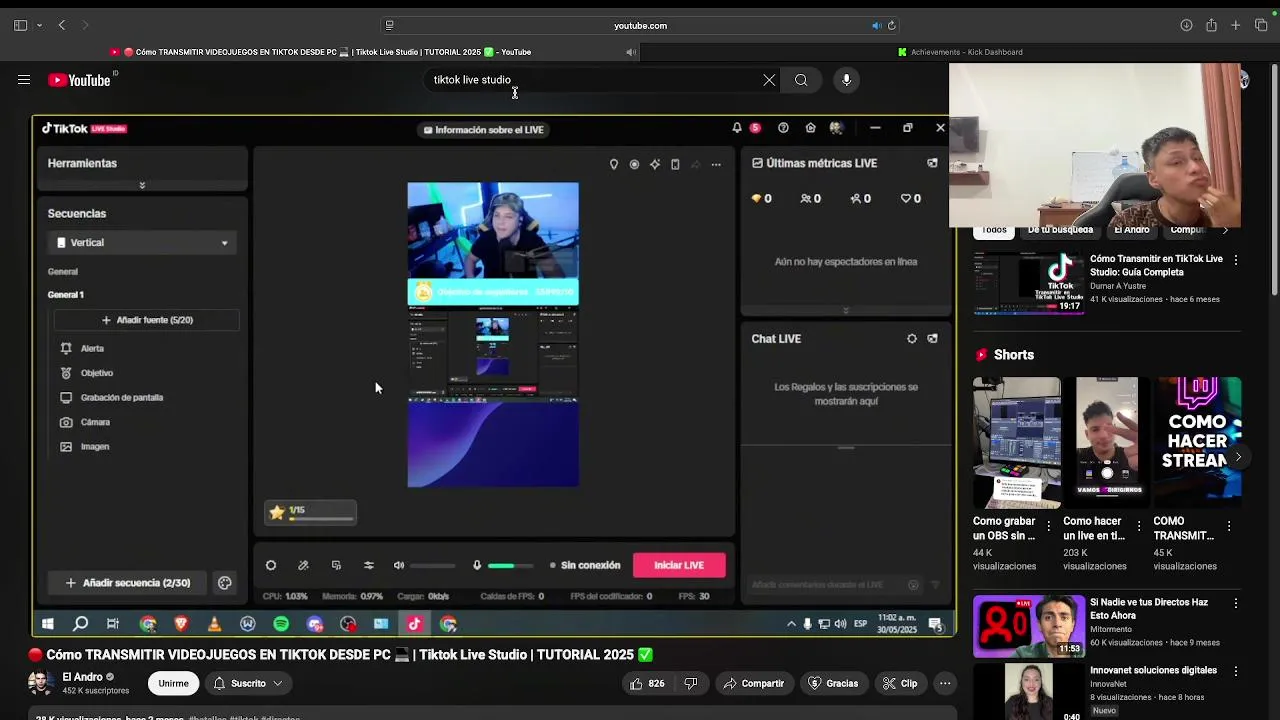1280x720 pixels.
Task: Like the video with 826 likes
Action: [x=647, y=683]
